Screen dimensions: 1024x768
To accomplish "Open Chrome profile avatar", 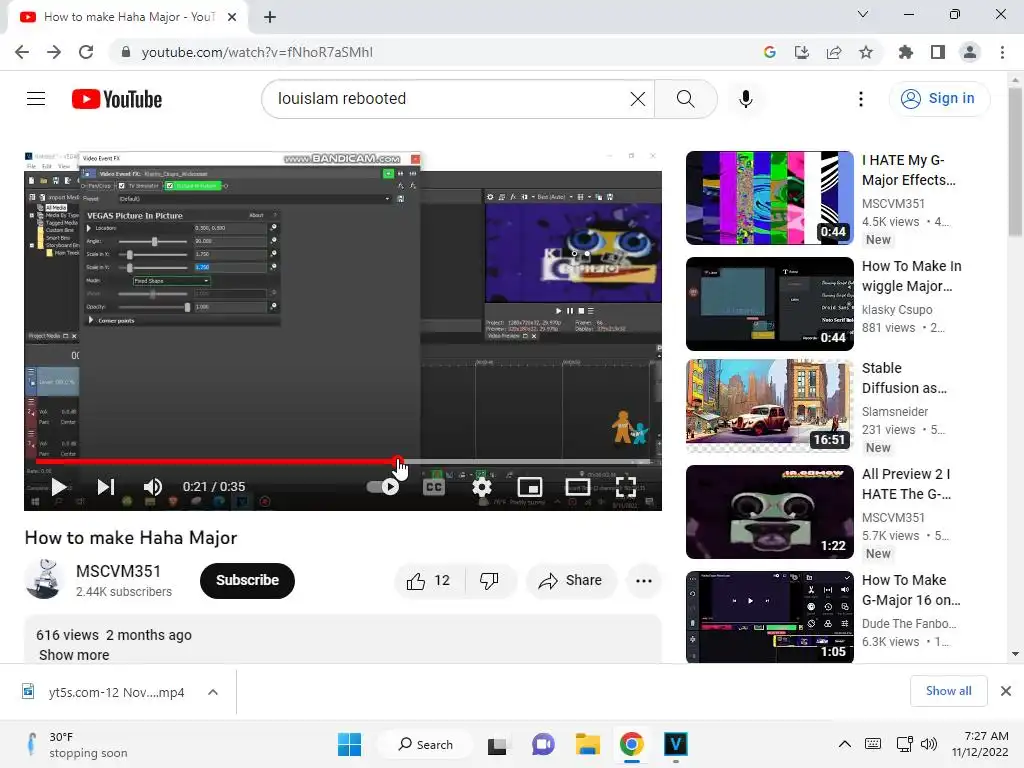I will click(x=970, y=52).
